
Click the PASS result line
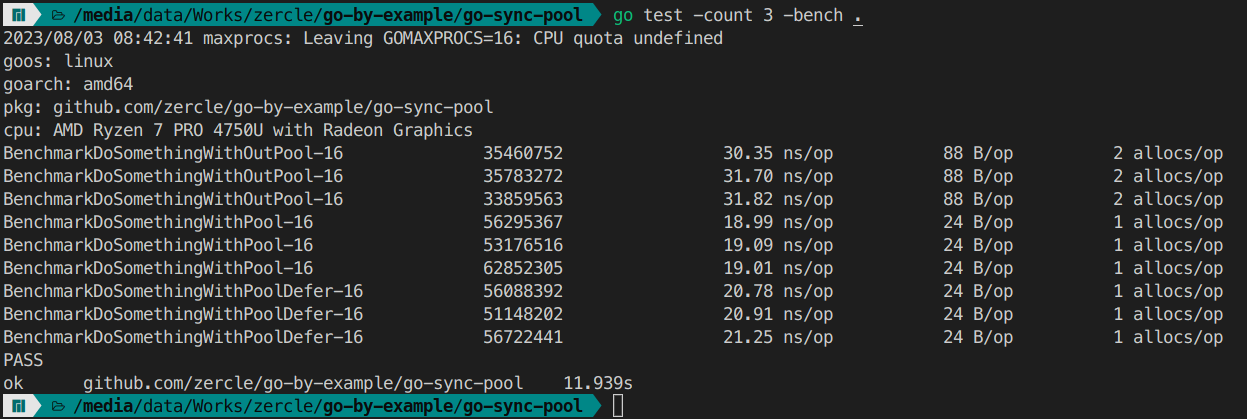[24, 360]
